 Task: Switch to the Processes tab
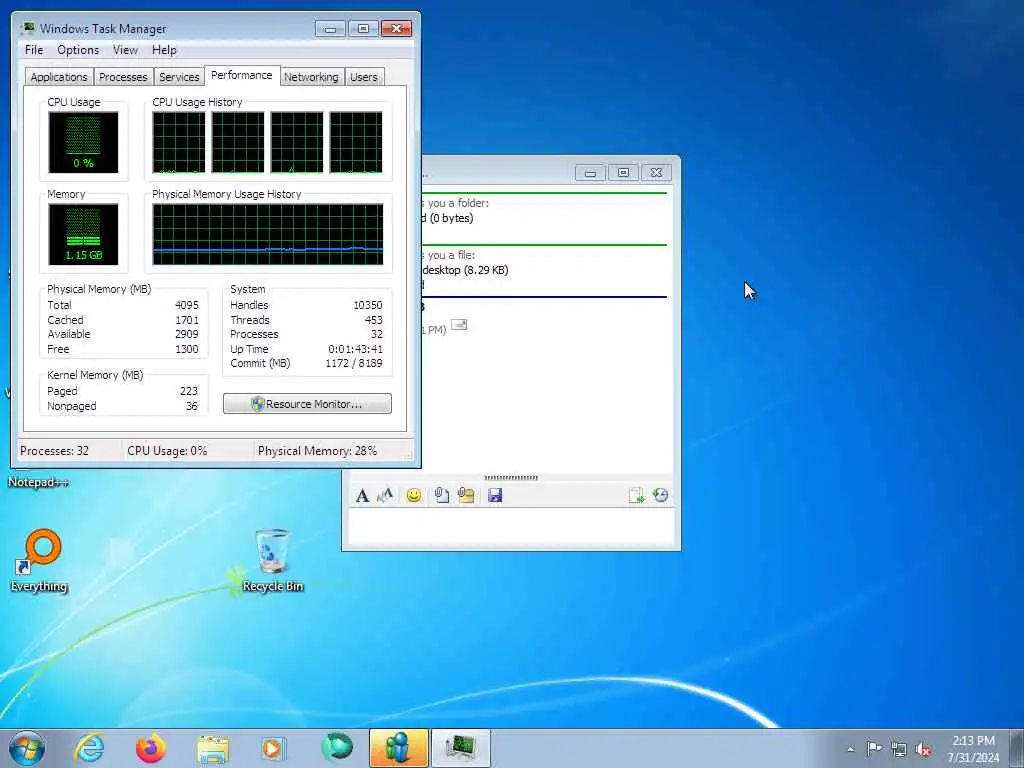pos(123,77)
